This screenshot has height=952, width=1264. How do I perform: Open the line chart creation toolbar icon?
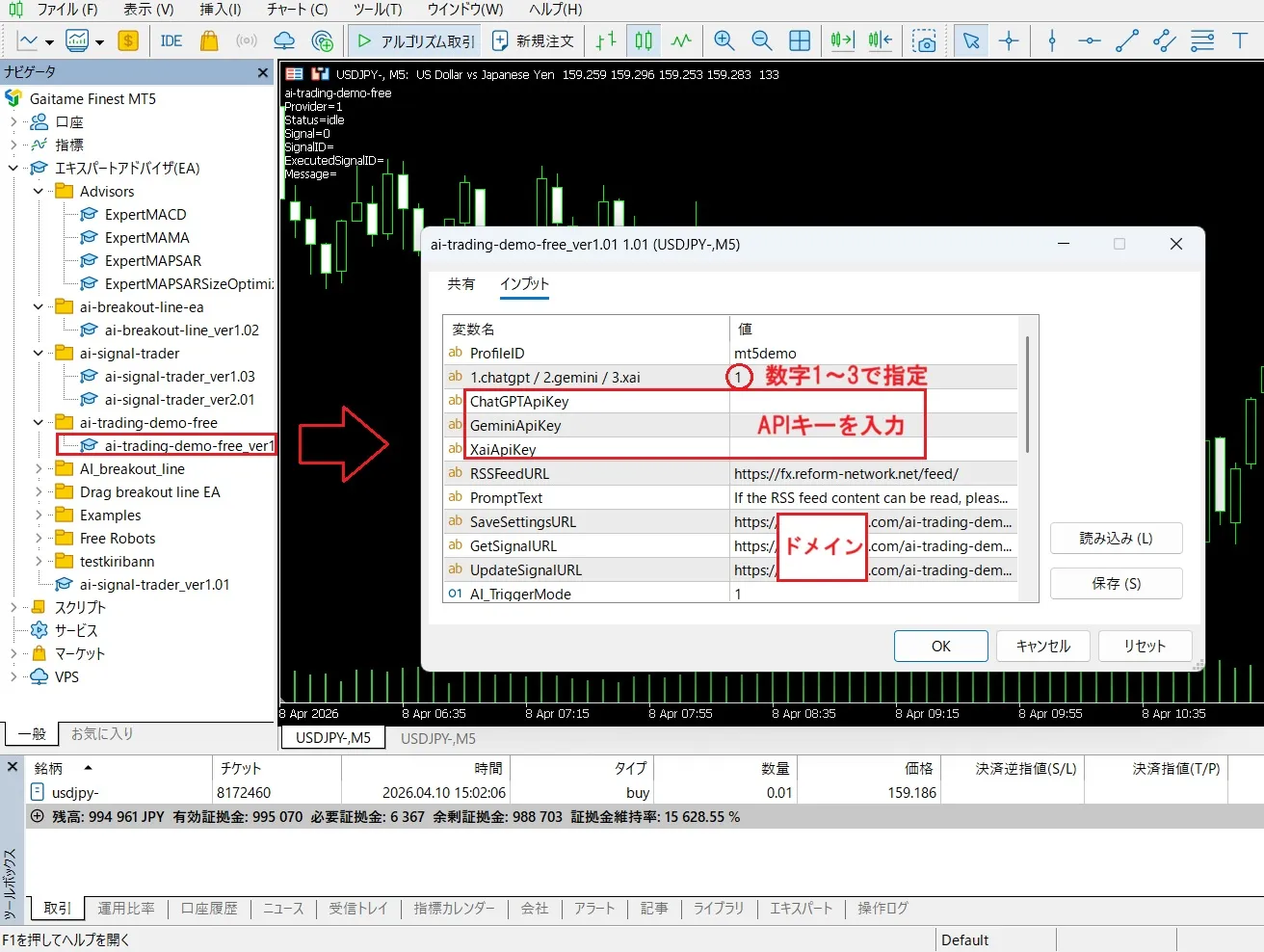pyautogui.click(x=28, y=40)
